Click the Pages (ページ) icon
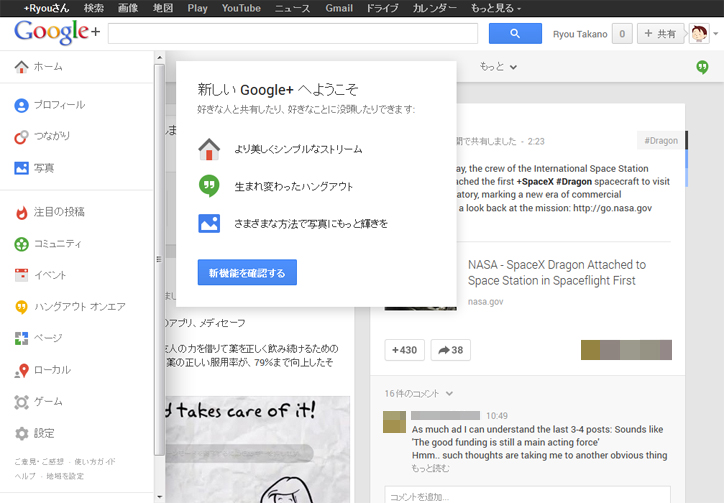The image size is (724, 503). click(x=21, y=339)
